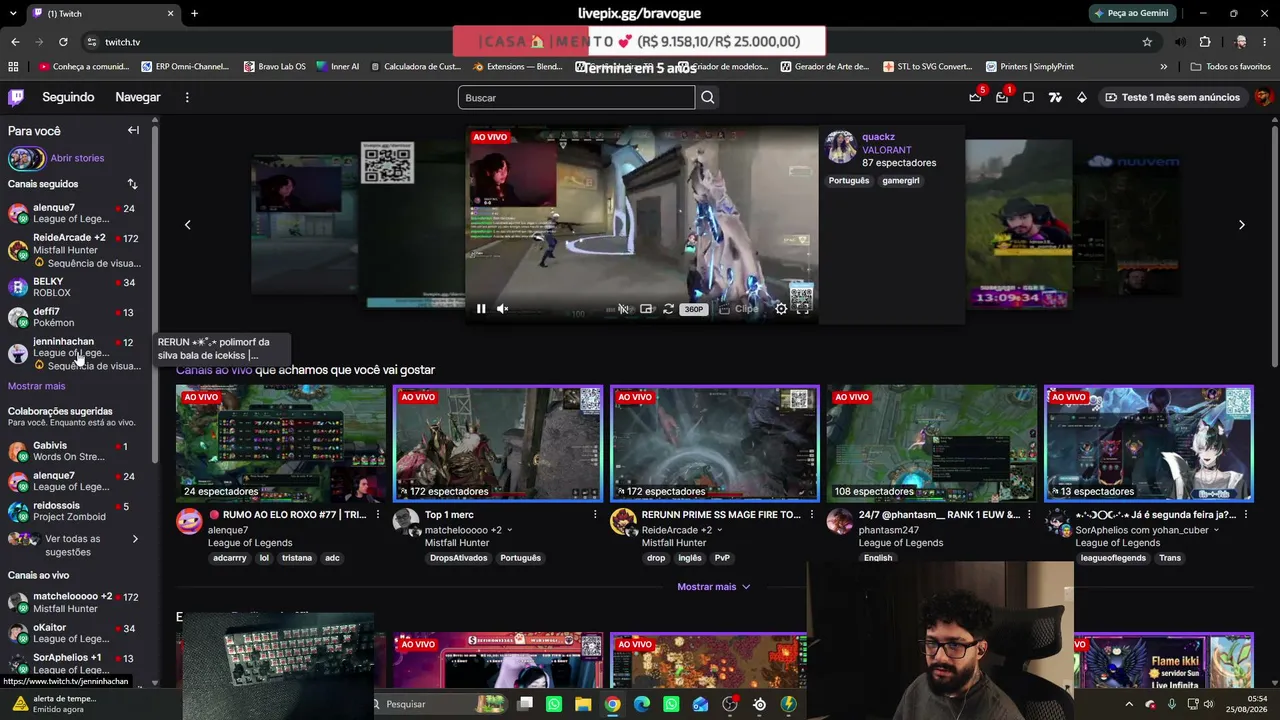The height and width of the screenshot is (720, 1280).
Task: Show hidden system tray icons
Action: [1129, 704]
